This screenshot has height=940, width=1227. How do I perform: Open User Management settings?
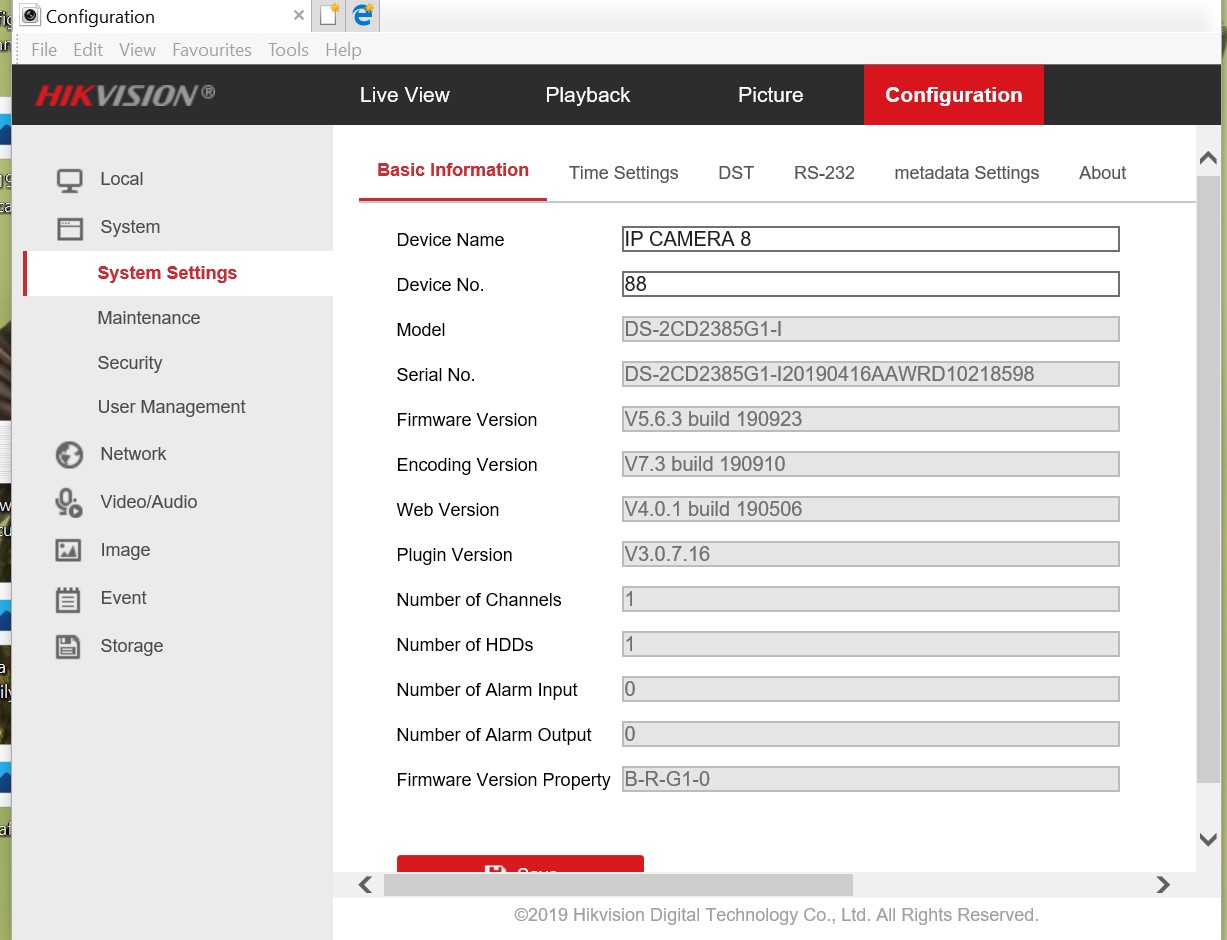tap(171, 407)
